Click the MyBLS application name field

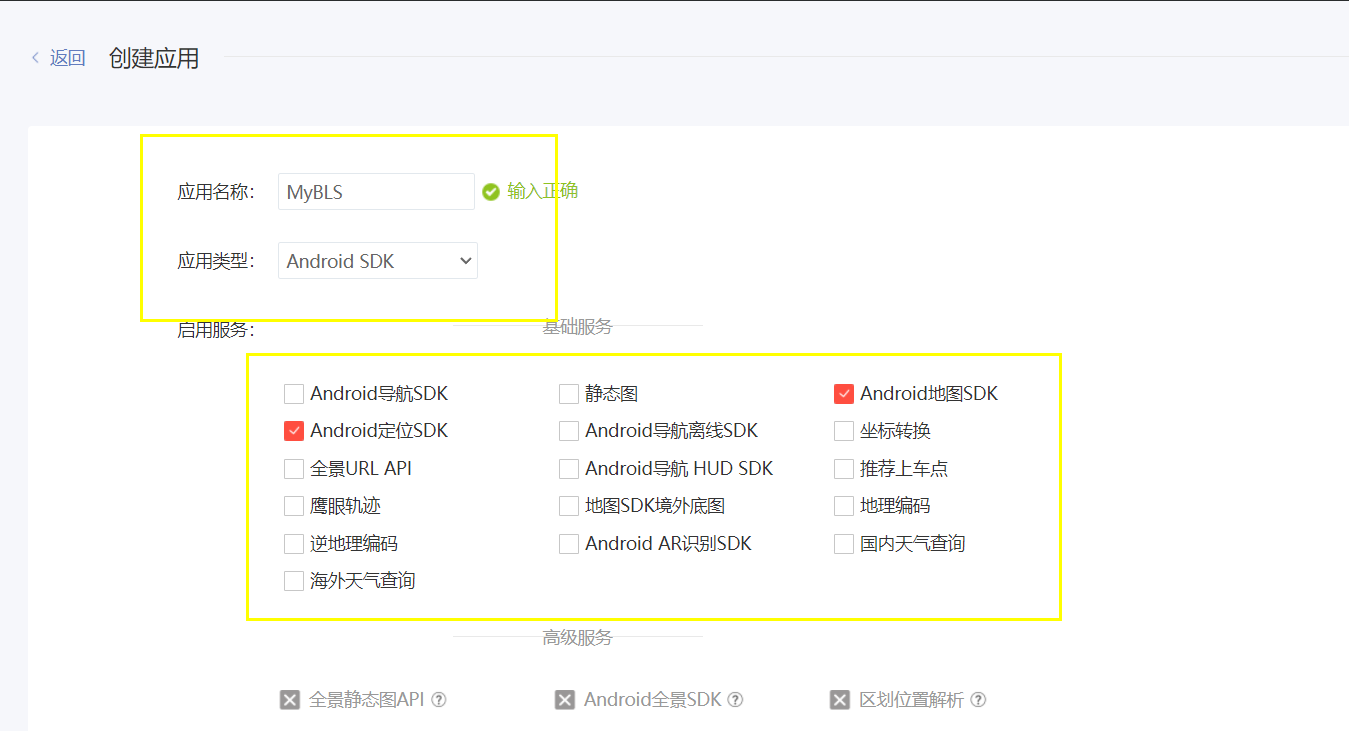click(x=375, y=191)
